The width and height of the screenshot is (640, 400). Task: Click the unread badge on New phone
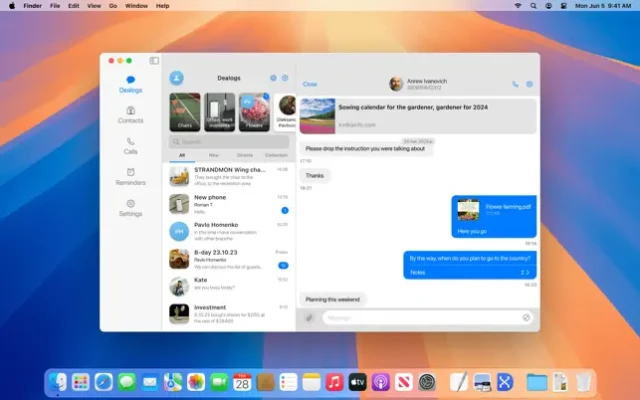point(285,211)
